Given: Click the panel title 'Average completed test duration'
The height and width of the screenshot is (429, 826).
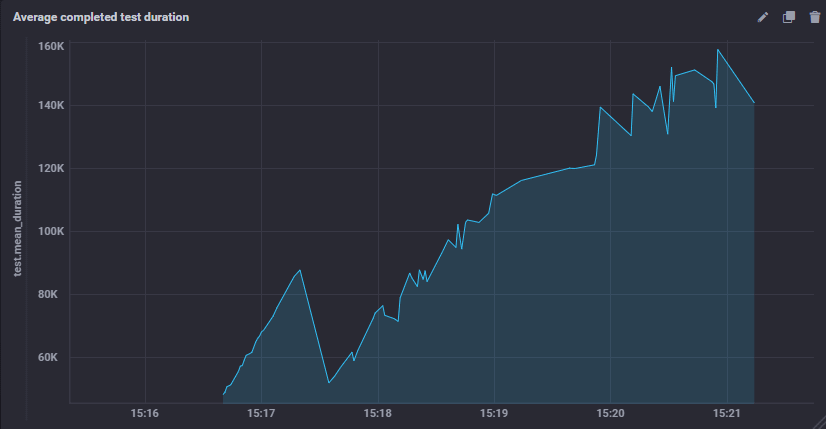Looking at the screenshot, I should [x=101, y=17].
